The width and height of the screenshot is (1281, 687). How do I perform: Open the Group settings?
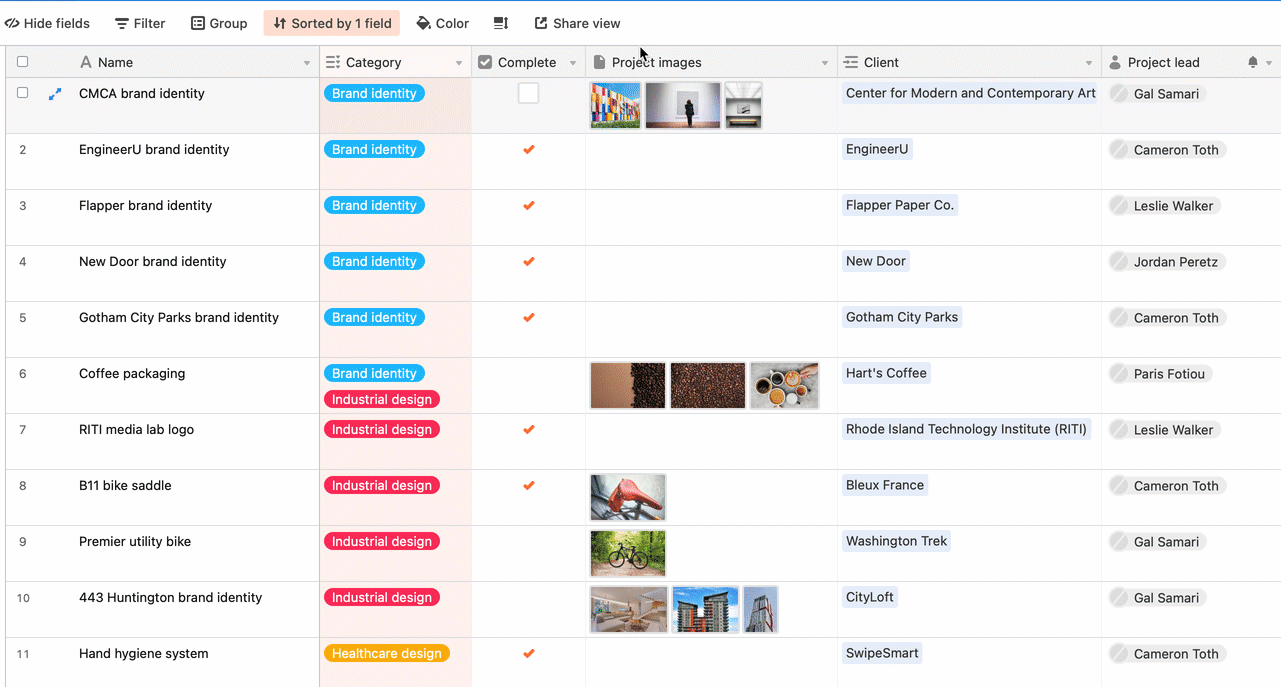[218, 23]
